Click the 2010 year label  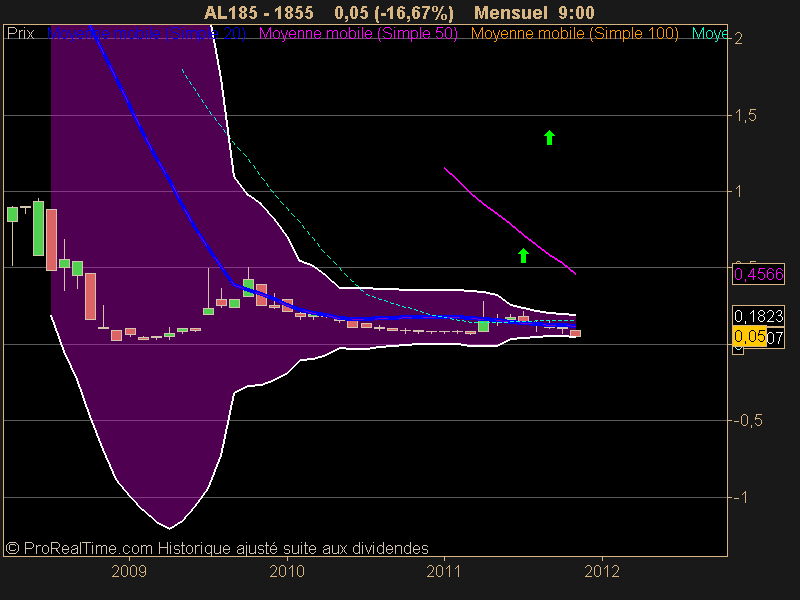[287, 571]
